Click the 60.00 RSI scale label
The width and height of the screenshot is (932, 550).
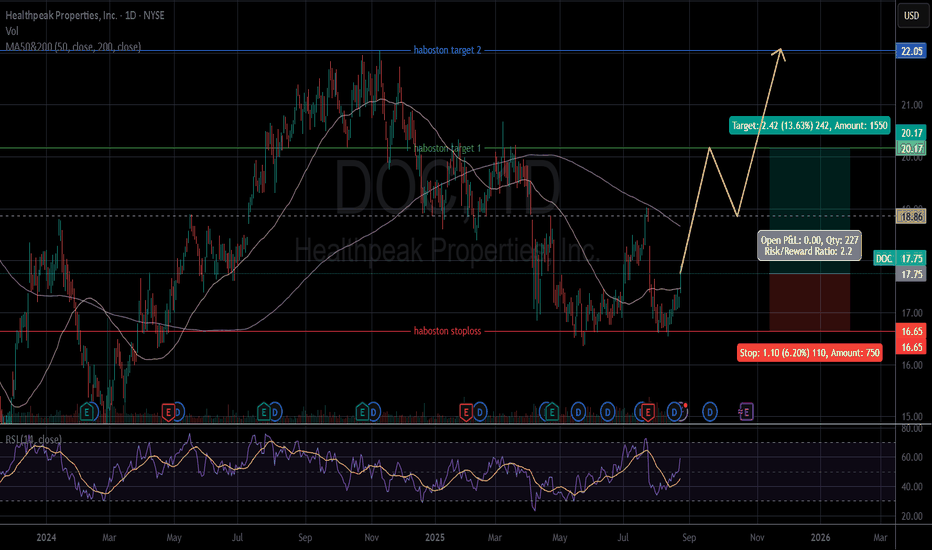(912, 457)
